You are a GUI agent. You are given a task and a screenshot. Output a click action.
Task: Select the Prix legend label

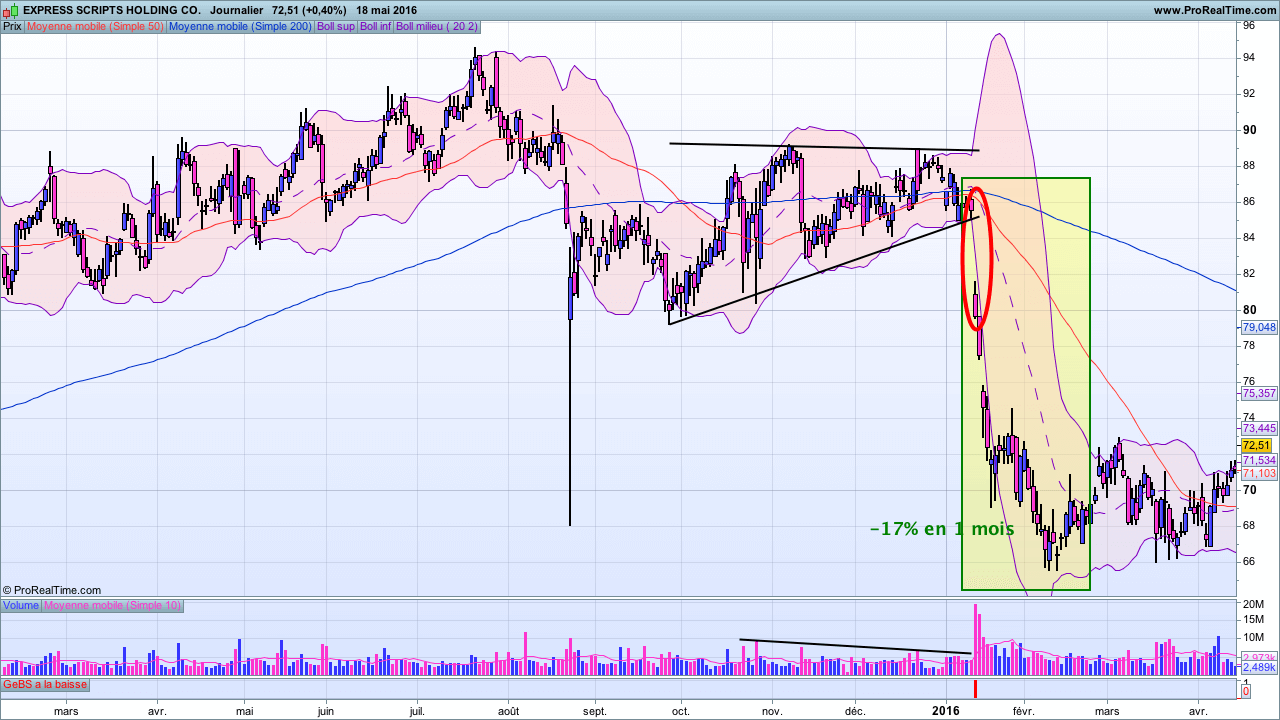(x=12, y=26)
